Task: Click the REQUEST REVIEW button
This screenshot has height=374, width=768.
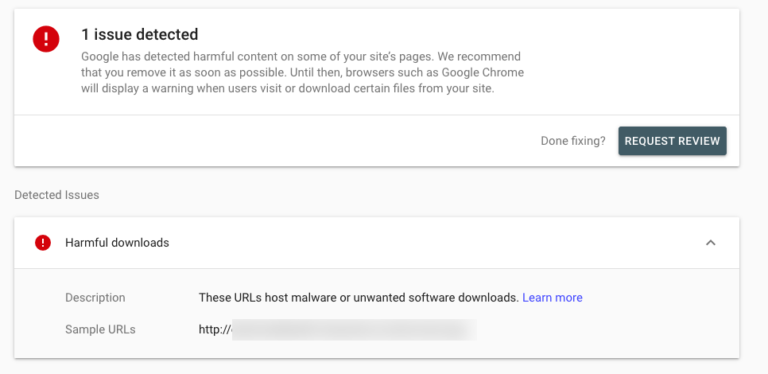Action: click(672, 141)
